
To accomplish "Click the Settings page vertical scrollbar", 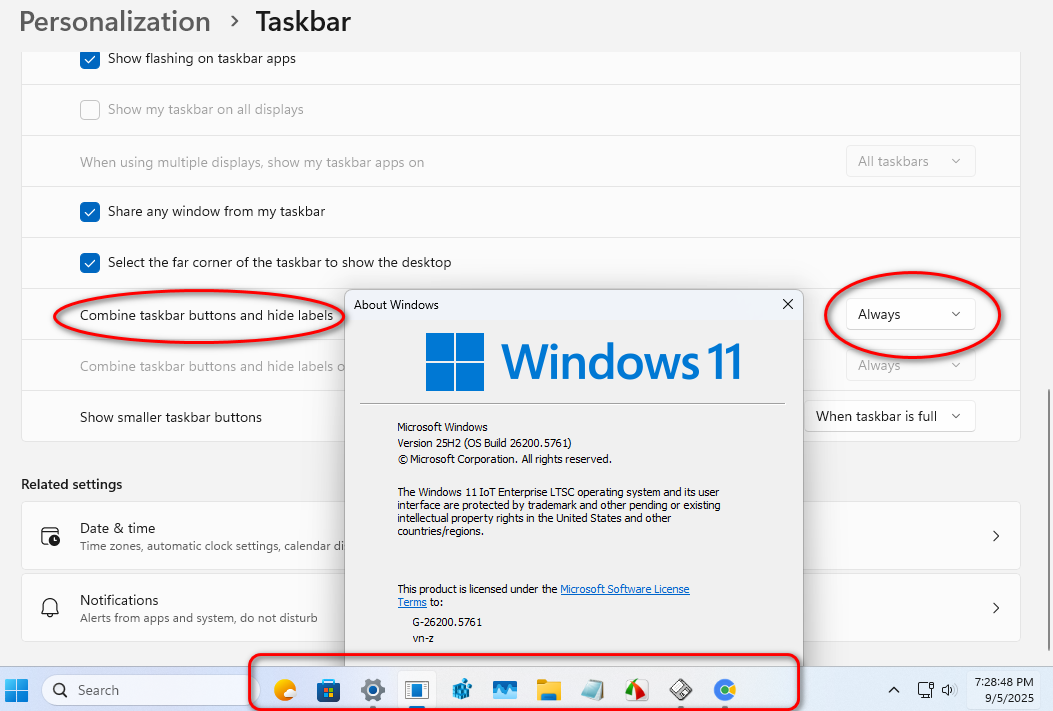I will click(x=1048, y=519).
